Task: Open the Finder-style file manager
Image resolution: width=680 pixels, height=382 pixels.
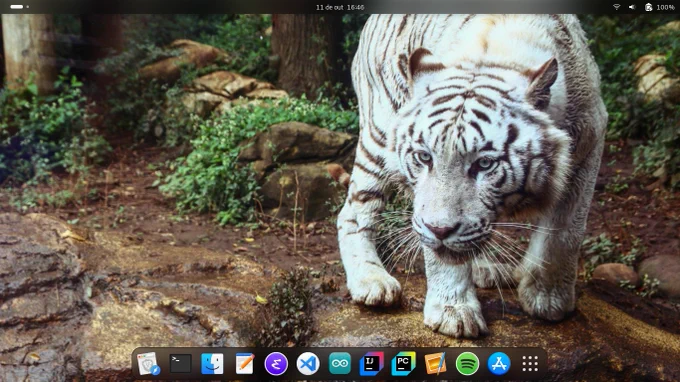Action: pyautogui.click(x=212, y=363)
